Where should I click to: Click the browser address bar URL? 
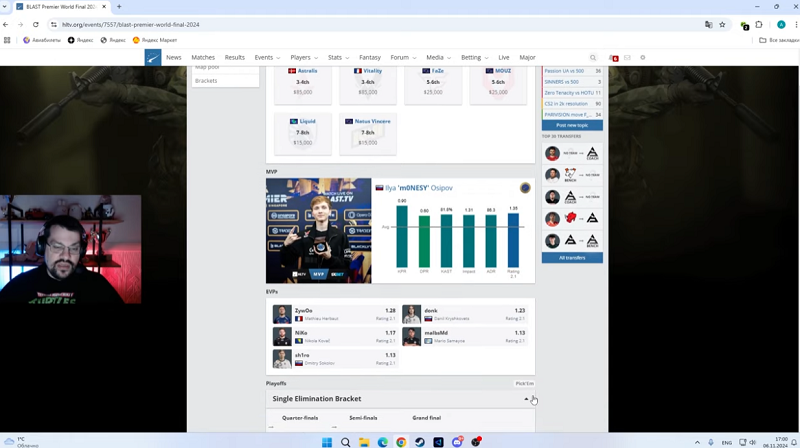(131, 24)
